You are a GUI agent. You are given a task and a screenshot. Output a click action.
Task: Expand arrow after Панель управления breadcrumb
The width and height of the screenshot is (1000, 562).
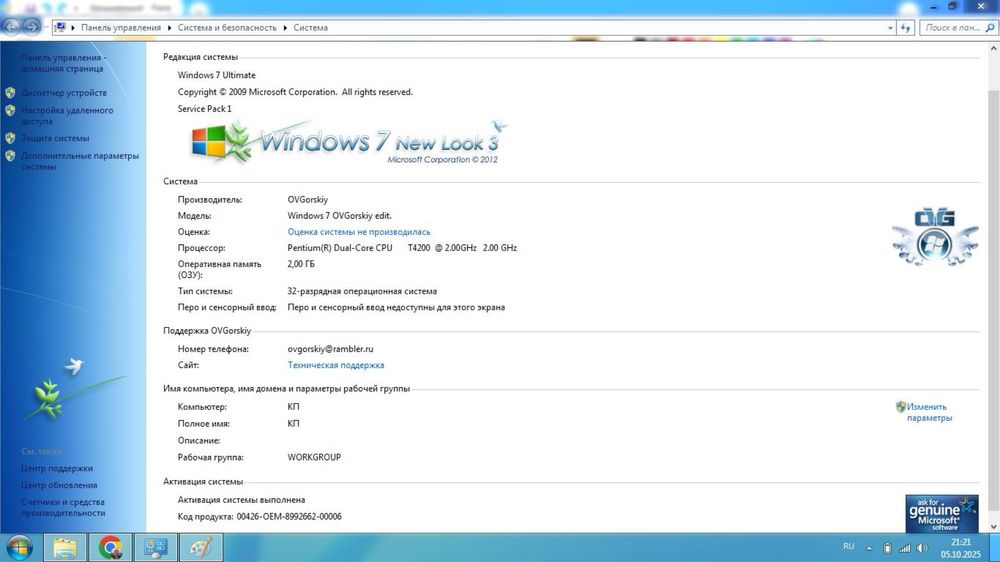(170, 27)
